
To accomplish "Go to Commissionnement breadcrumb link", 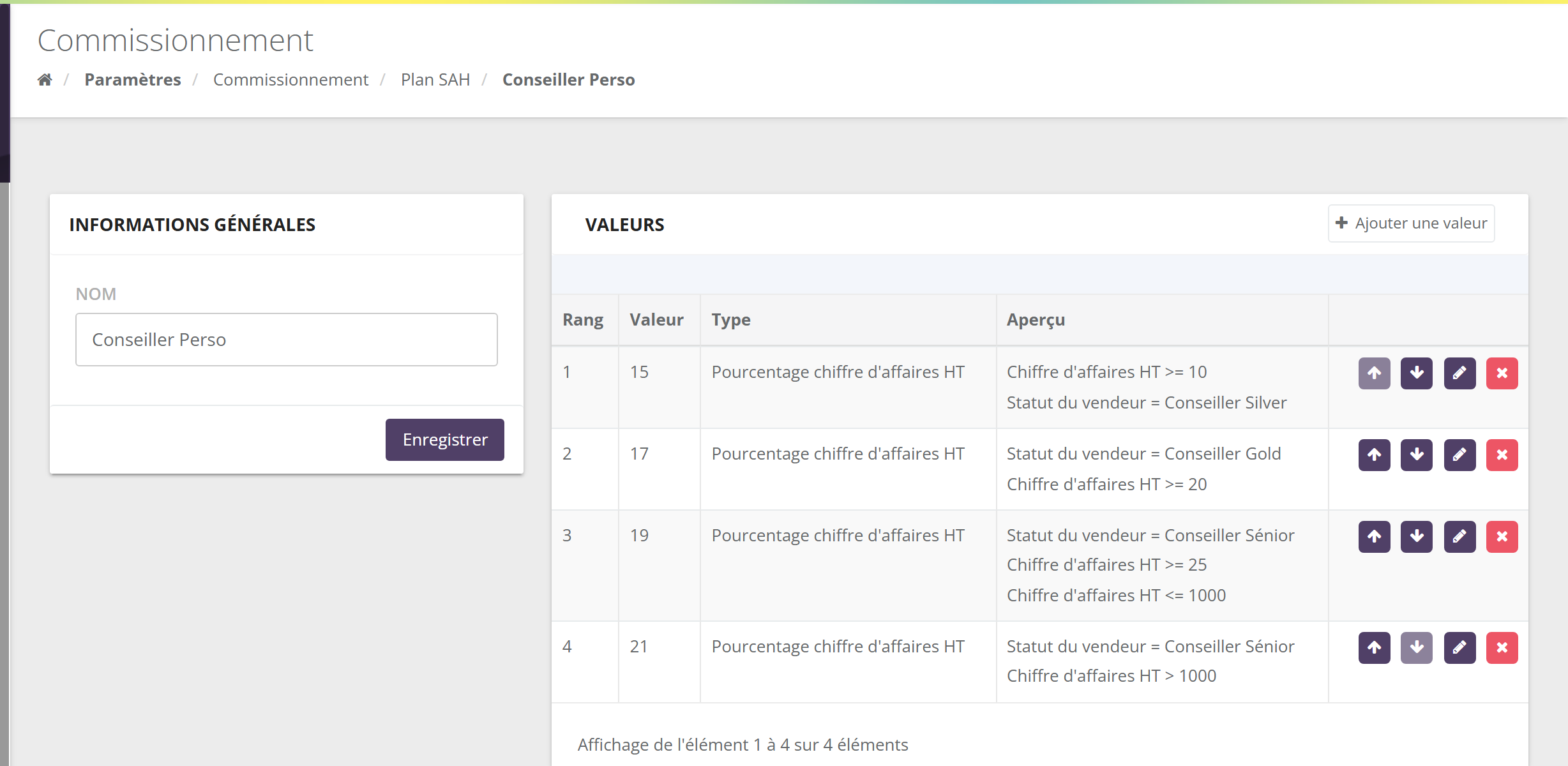I will 290,80.
